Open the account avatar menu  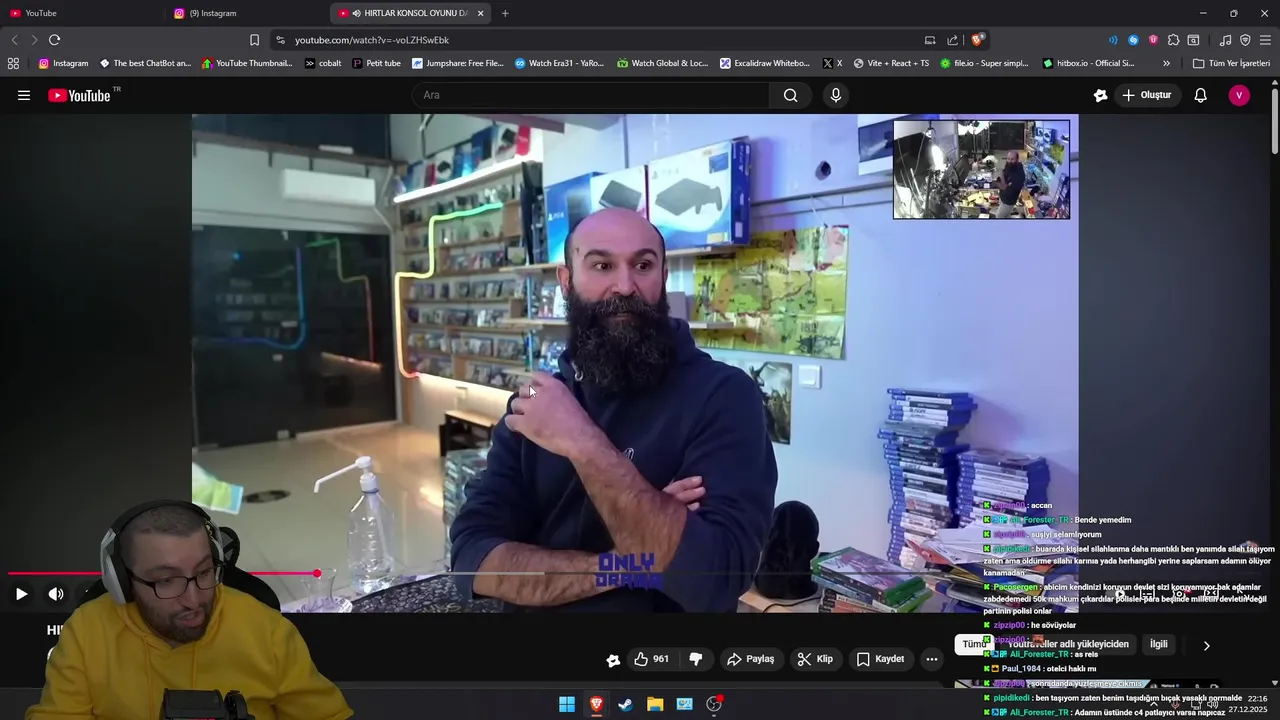pyautogui.click(x=1239, y=95)
